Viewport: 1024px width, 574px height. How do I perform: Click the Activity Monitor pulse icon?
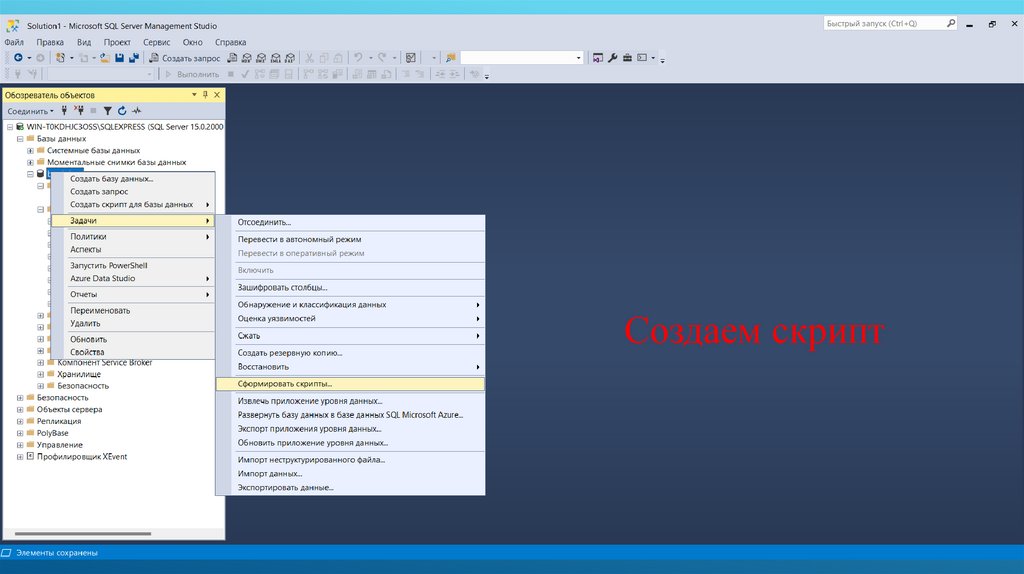point(136,111)
